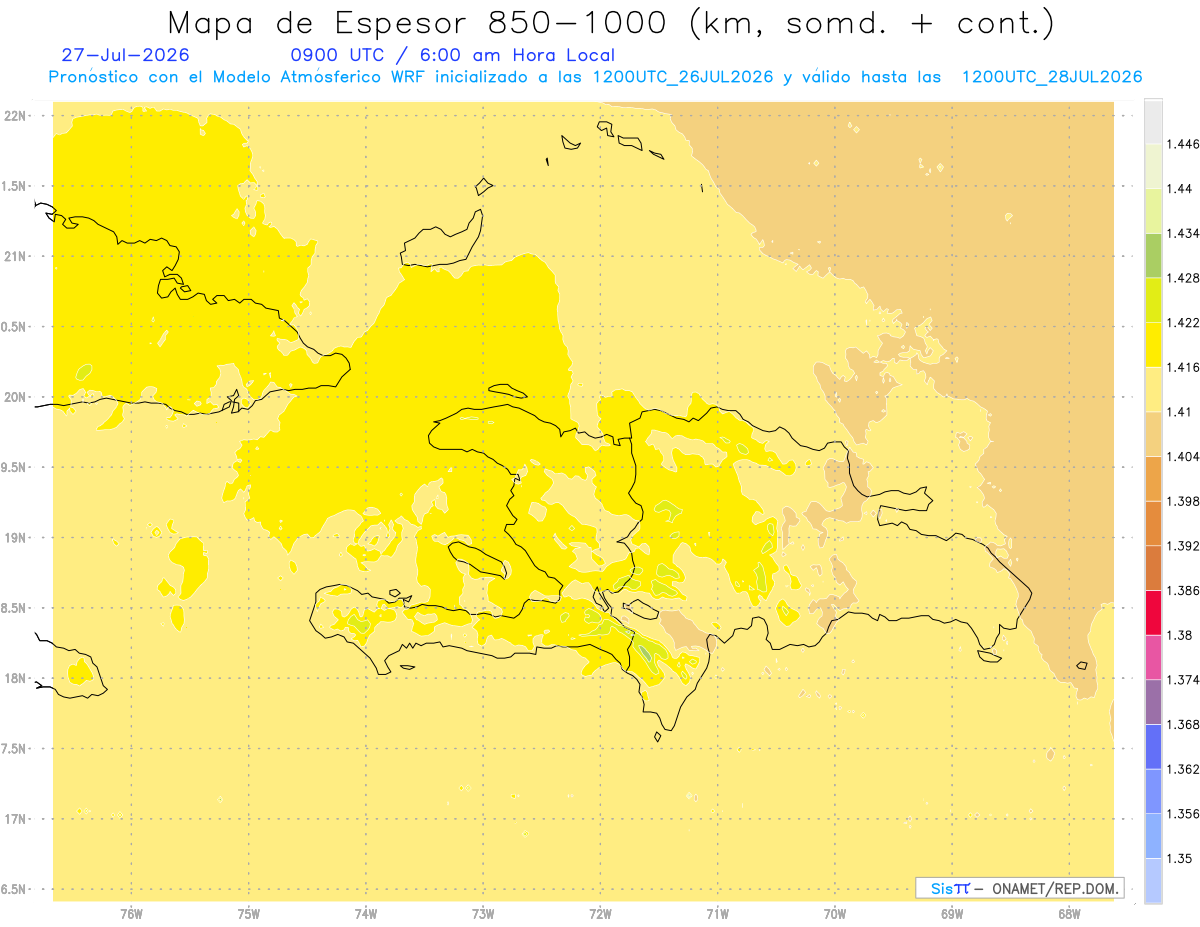Click the legend value '1.416'
Image resolution: width=1200 pixels, height=927 pixels.
tap(1183, 367)
